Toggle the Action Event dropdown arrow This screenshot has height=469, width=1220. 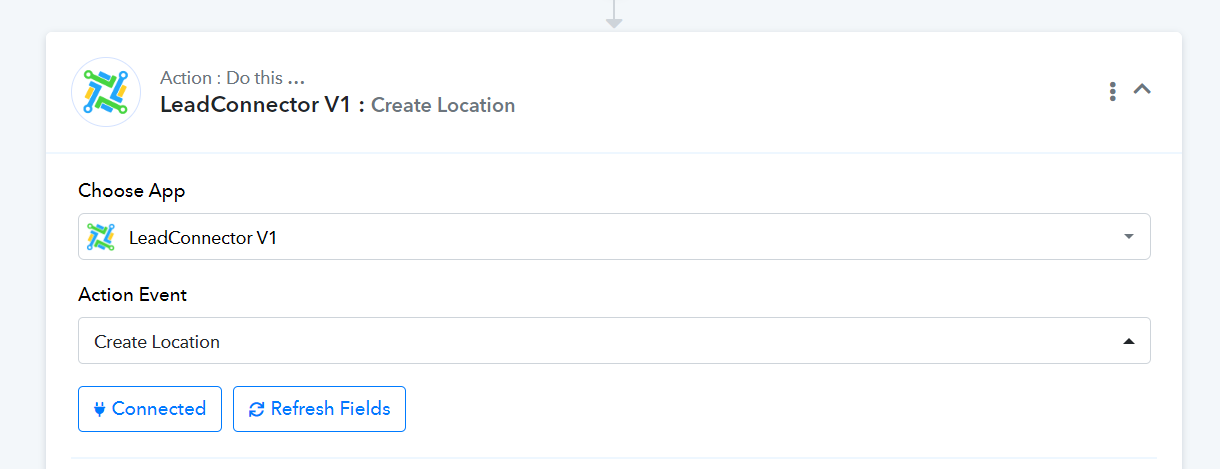[1128, 342]
